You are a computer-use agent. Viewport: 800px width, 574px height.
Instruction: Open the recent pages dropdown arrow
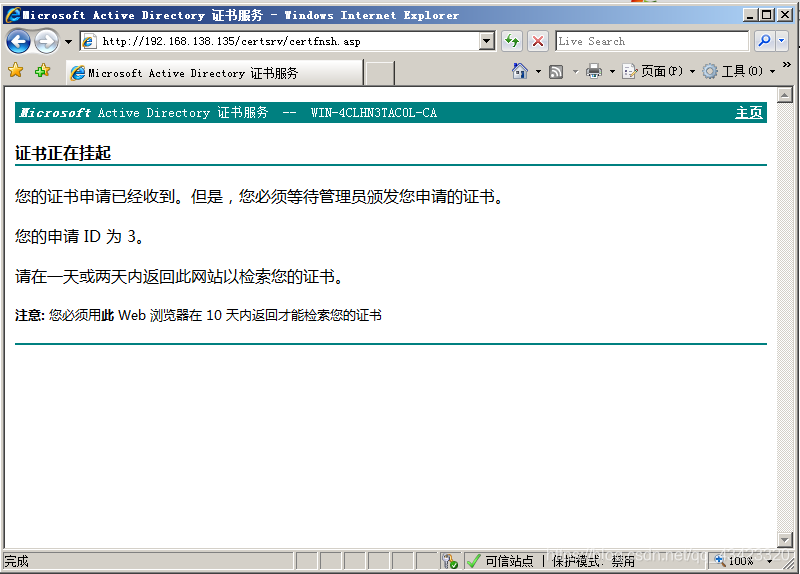click(x=68, y=42)
